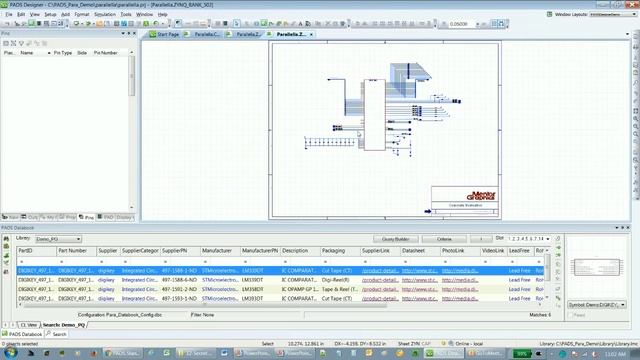The width and height of the screenshot is (640, 360).
Task: Open the Search bottom tab
Action: 56,334
